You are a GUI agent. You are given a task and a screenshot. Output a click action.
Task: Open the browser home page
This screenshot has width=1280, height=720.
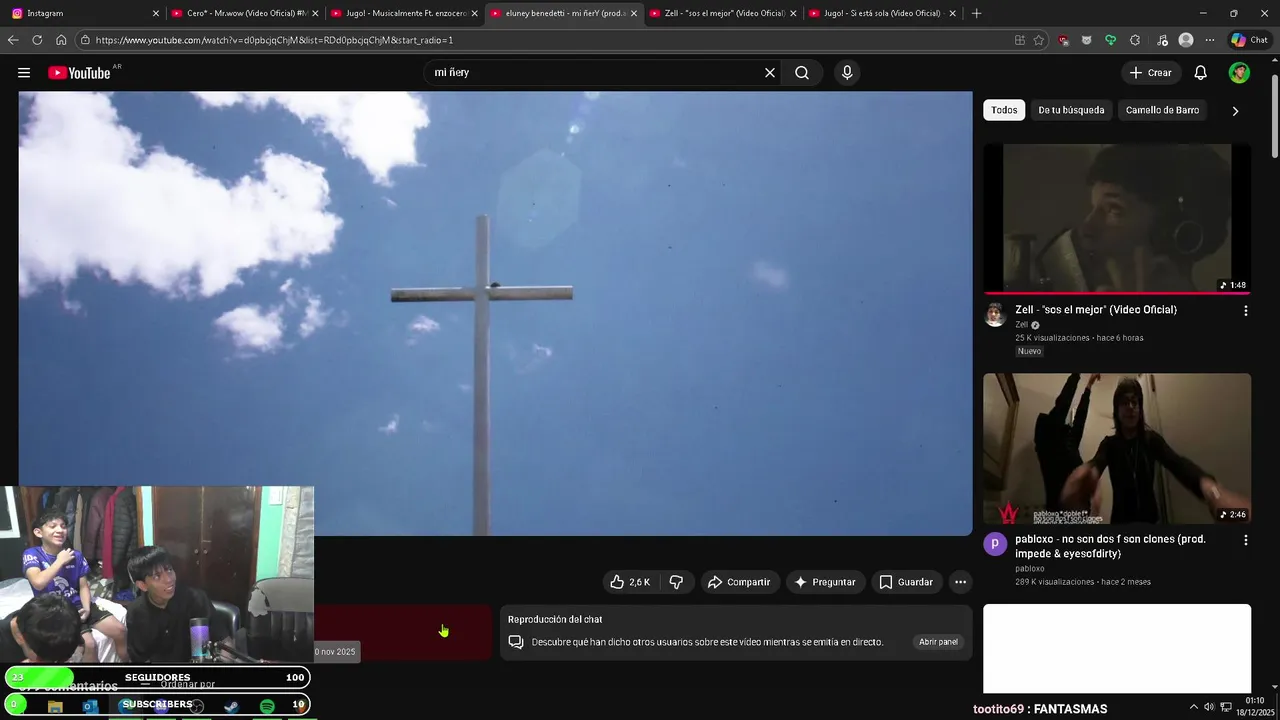61,40
